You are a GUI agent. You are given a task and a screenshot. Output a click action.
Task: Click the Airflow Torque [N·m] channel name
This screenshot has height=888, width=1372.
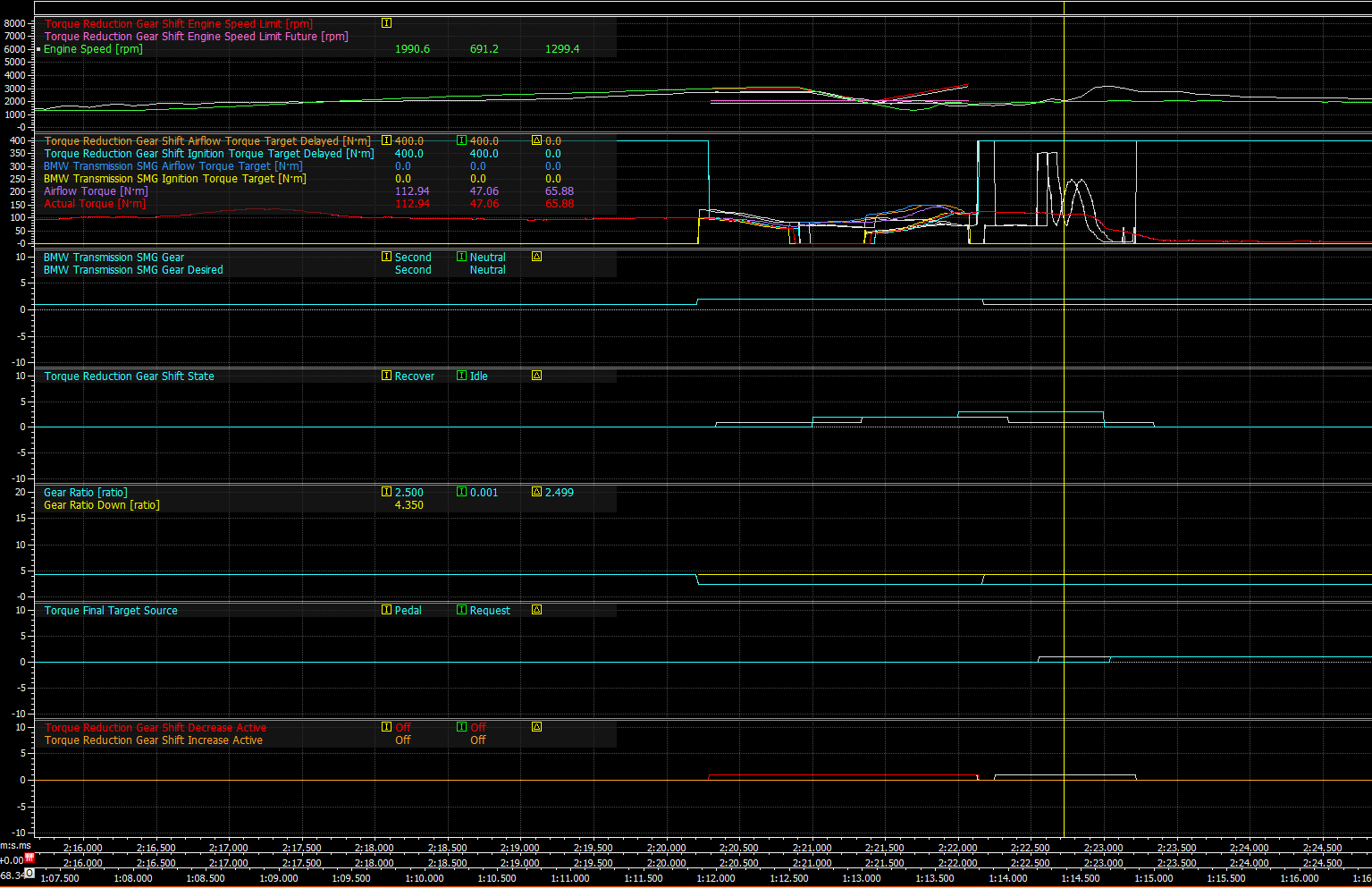click(x=97, y=191)
